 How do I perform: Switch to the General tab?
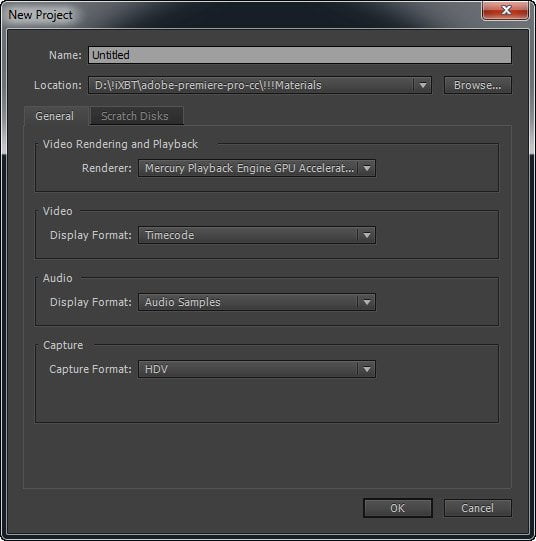[x=55, y=116]
